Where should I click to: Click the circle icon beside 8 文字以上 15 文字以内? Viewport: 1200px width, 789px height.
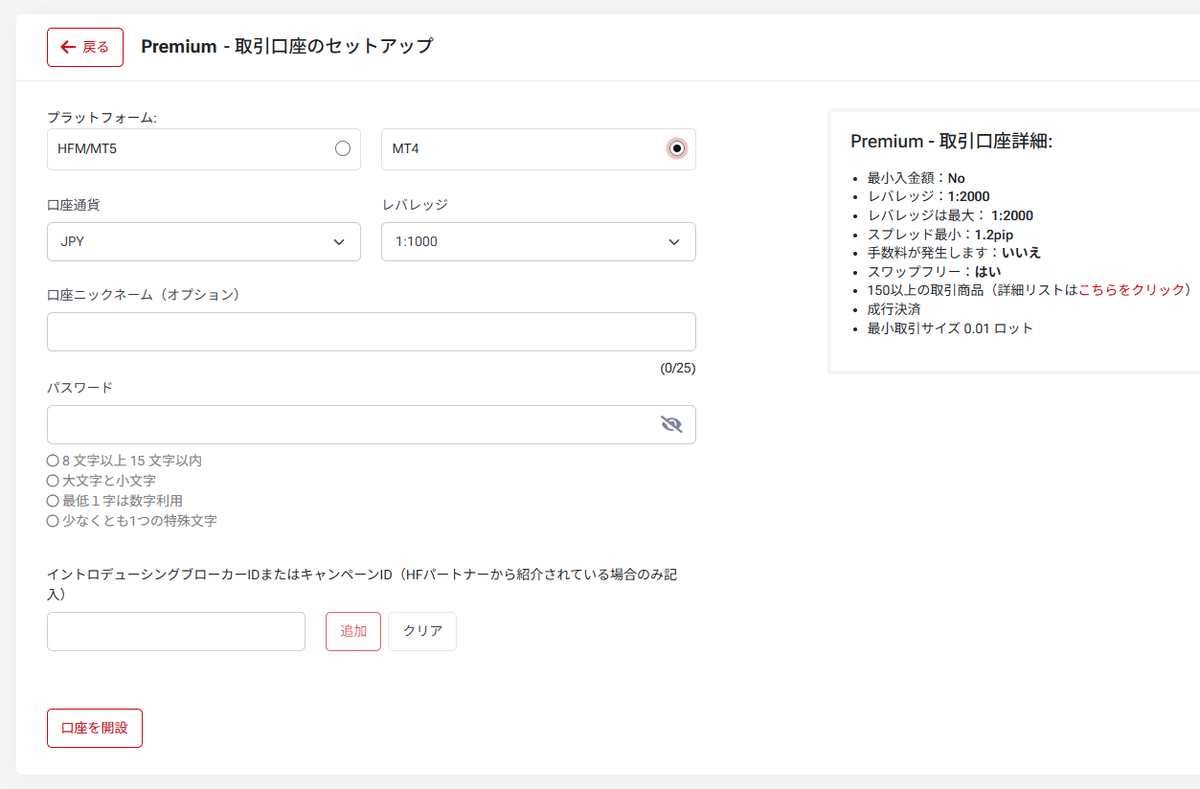coord(53,461)
